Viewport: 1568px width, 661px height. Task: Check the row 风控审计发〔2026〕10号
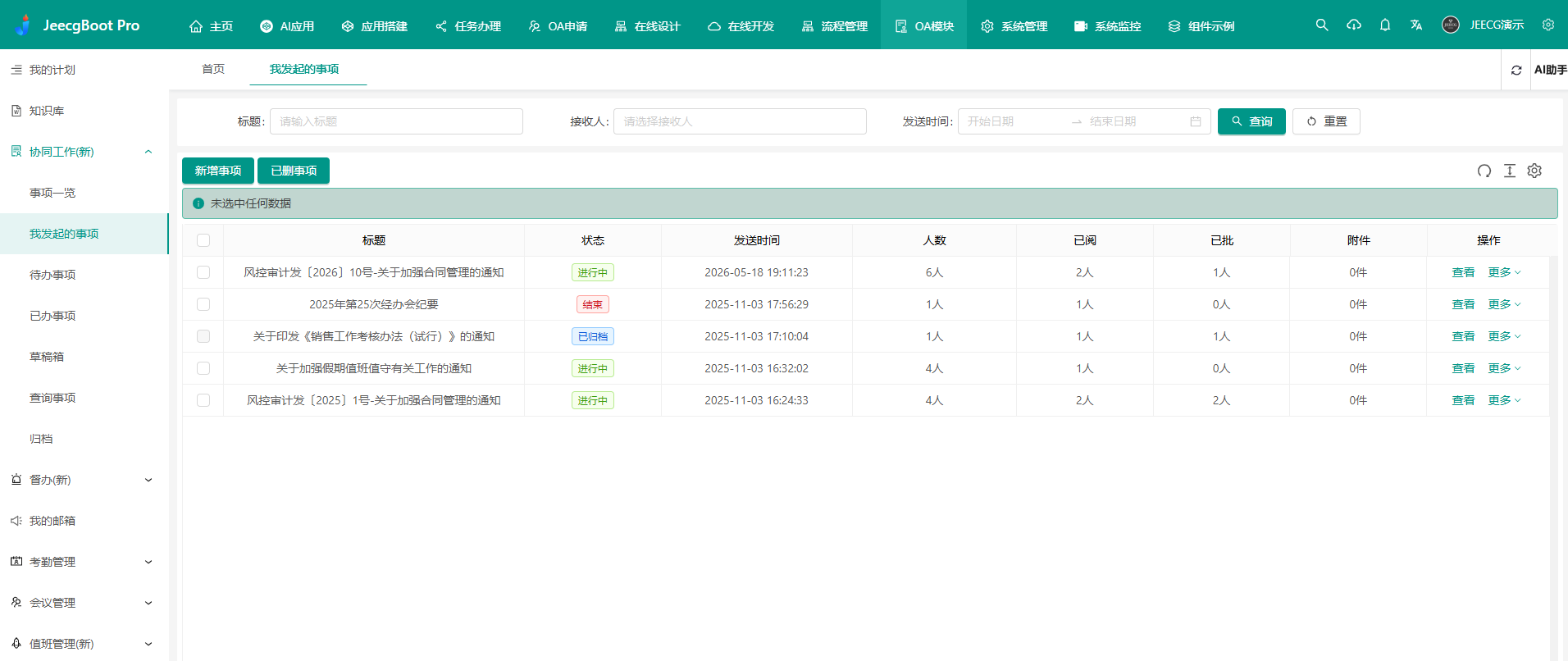click(203, 272)
